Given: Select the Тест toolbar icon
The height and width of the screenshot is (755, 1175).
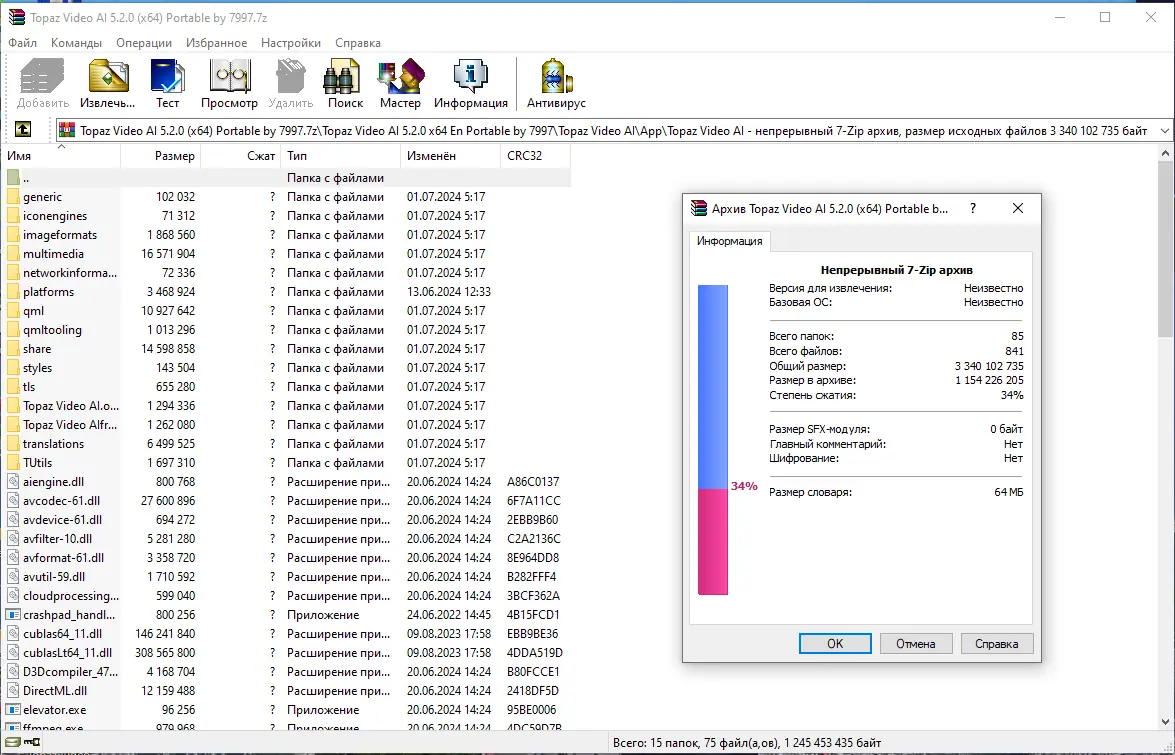Looking at the screenshot, I should tap(167, 82).
